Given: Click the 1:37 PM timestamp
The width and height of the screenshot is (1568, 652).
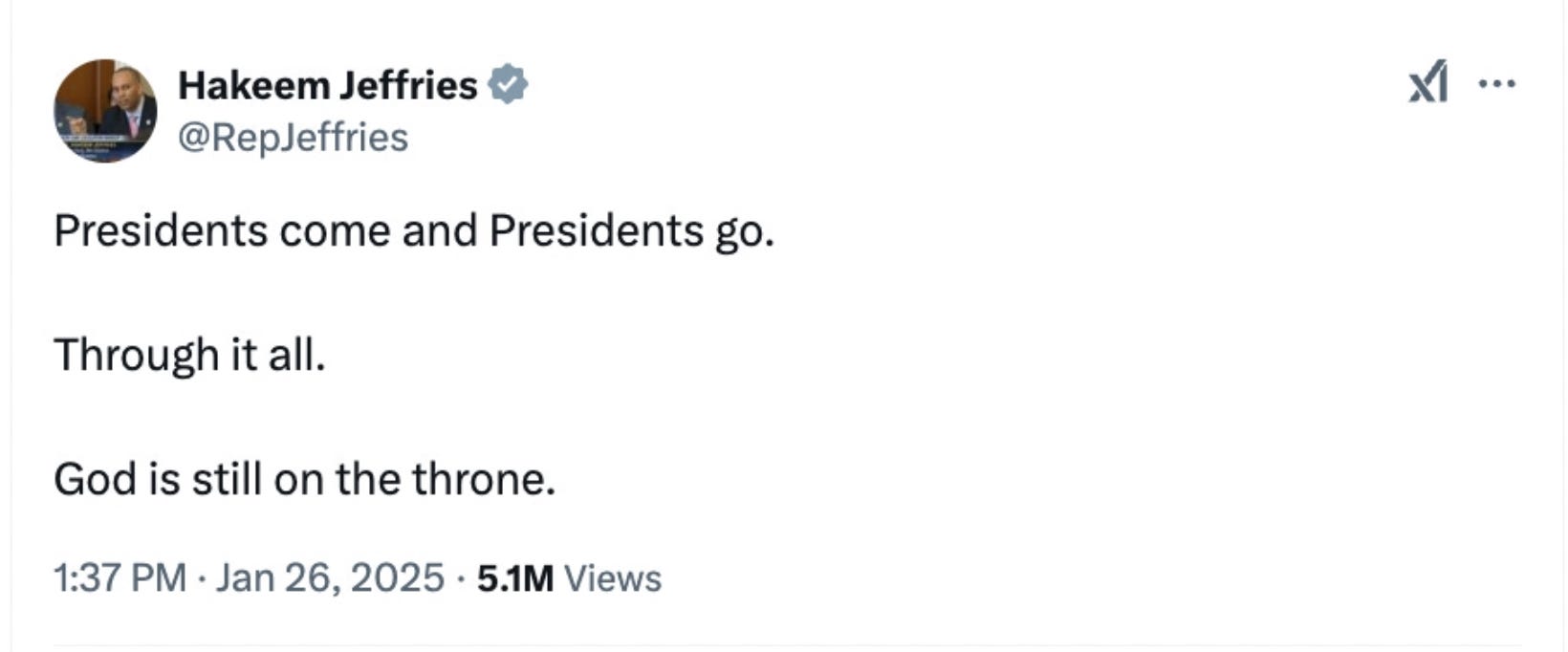Looking at the screenshot, I should [120, 578].
